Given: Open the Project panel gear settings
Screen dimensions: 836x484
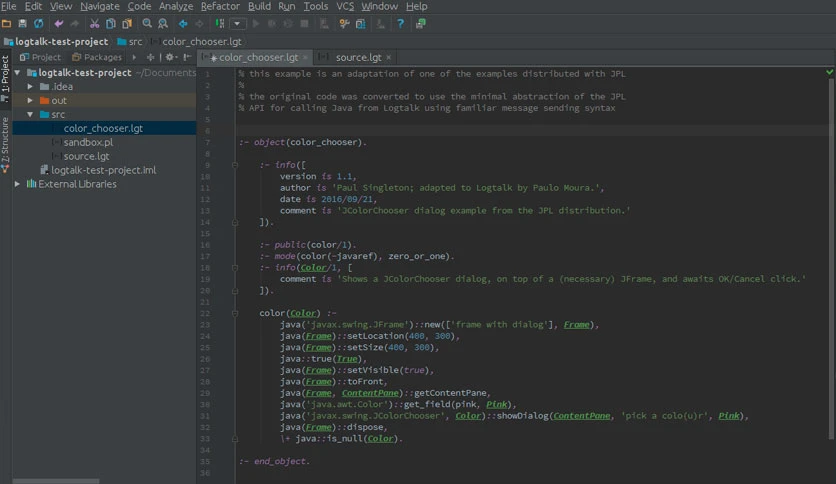Looking at the screenshot, I should click(171, 57).
